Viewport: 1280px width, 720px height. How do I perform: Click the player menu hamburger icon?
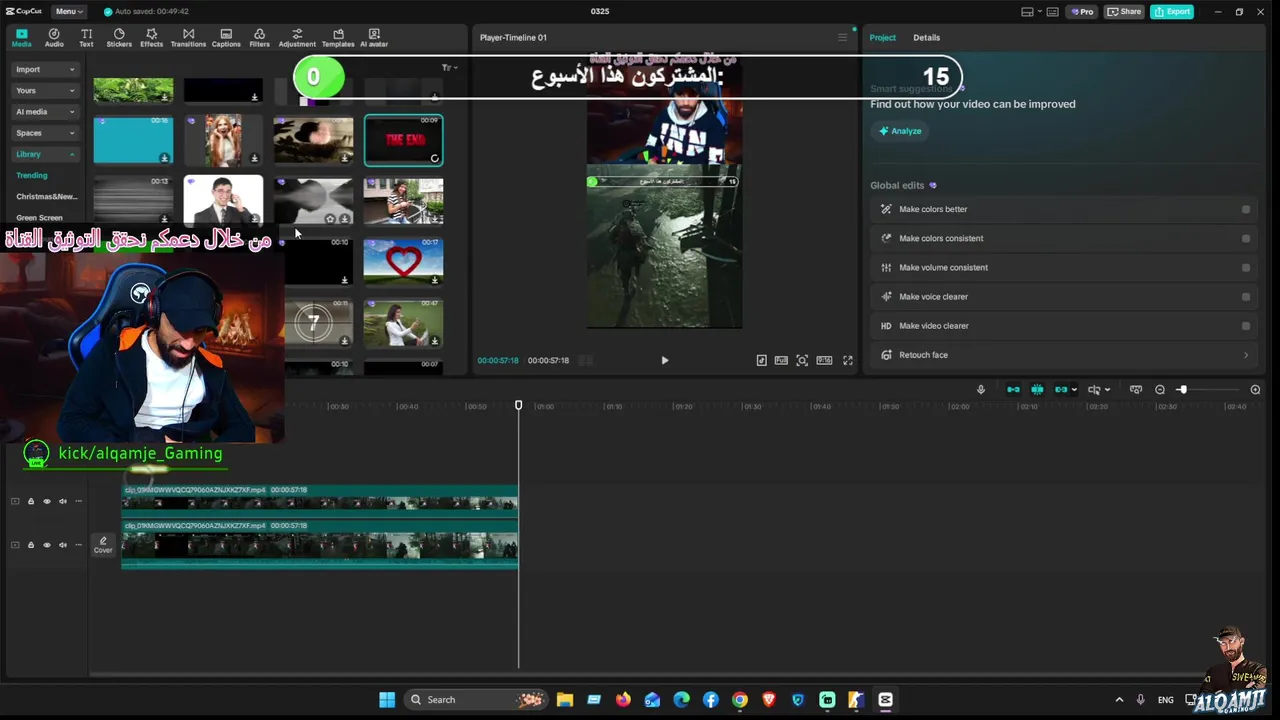pos(842,37)
